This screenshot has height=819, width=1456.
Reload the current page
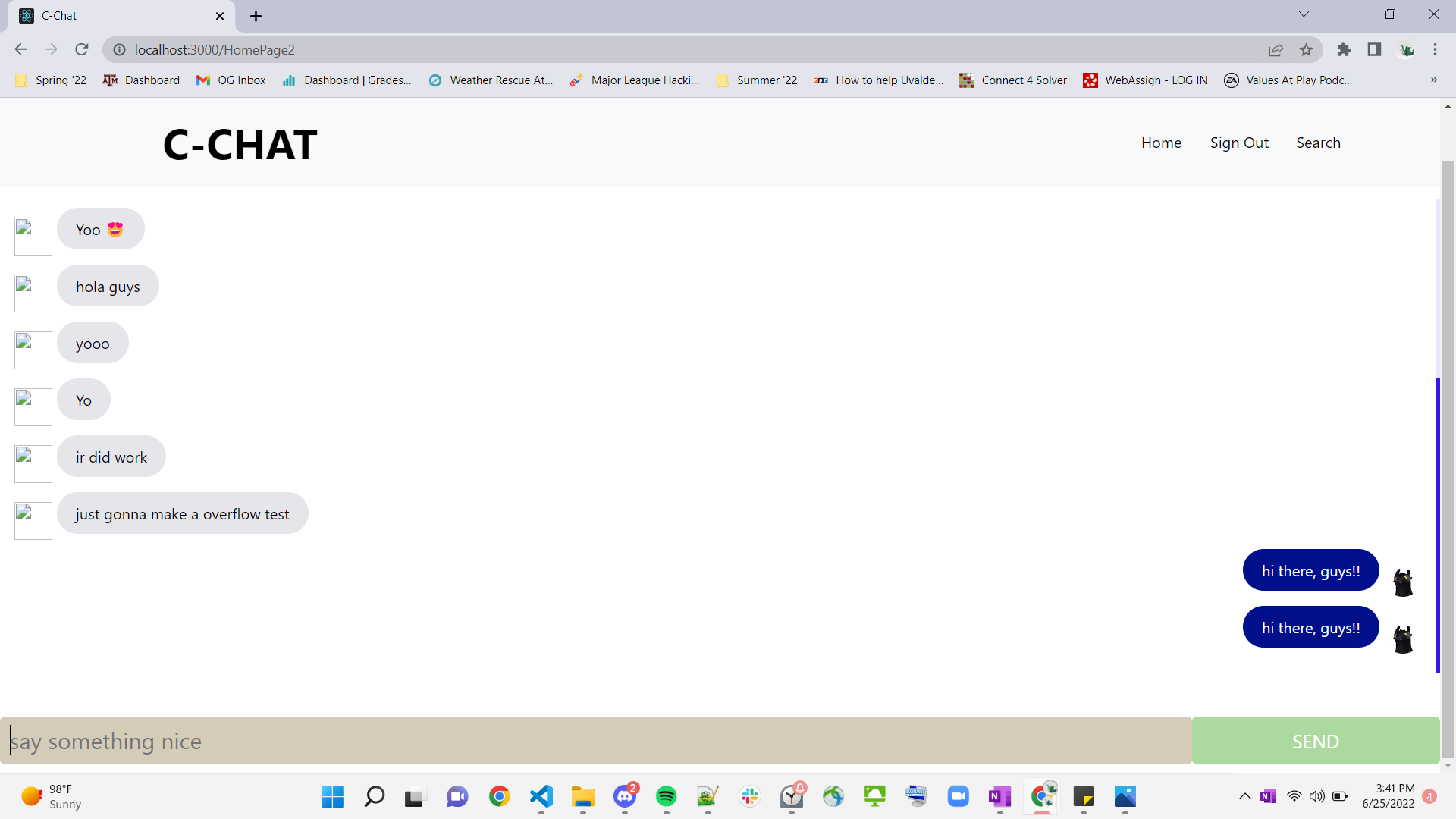point(82,50)
